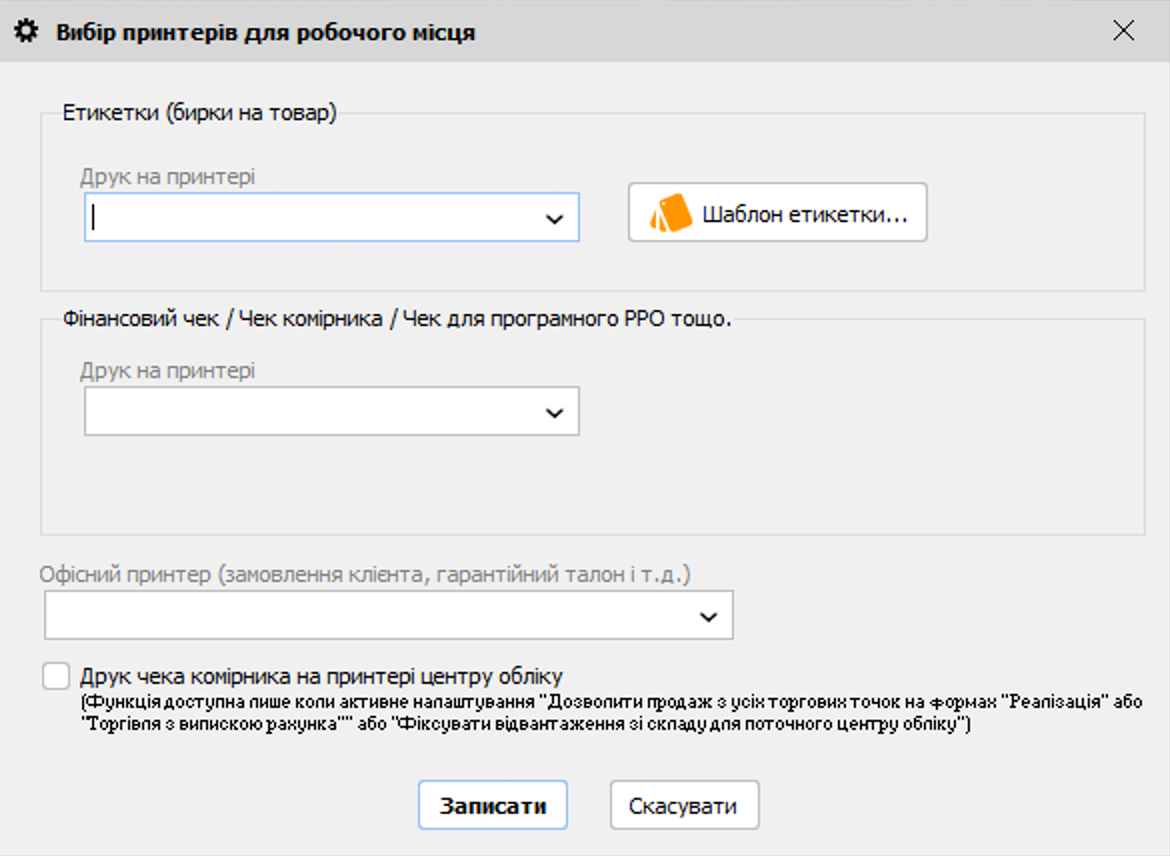Click the function availability note in parentheses

[610, 714]
